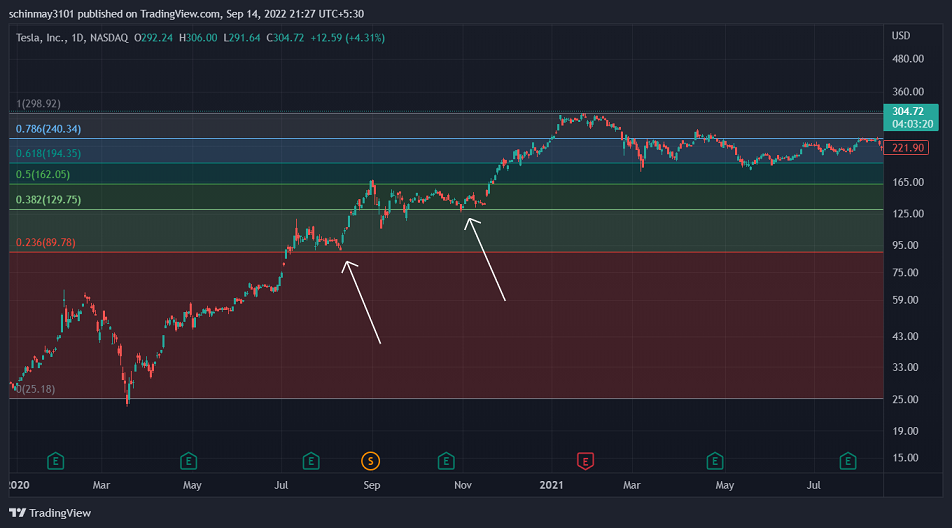This screenshot has width=952, height=528.
Task: Click 43.00 on the price axis
Action: coord(905,336)
